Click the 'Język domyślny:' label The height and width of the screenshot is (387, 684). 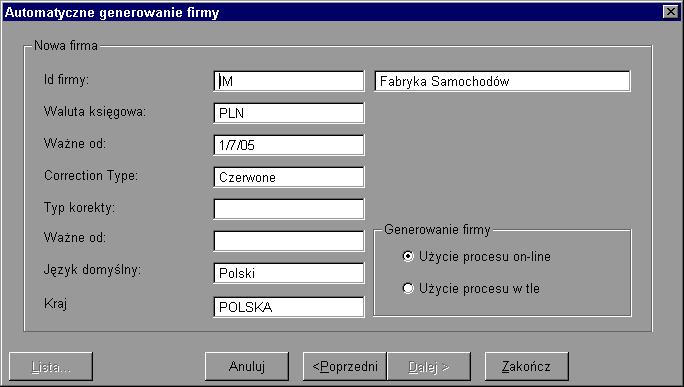(92, 270)
